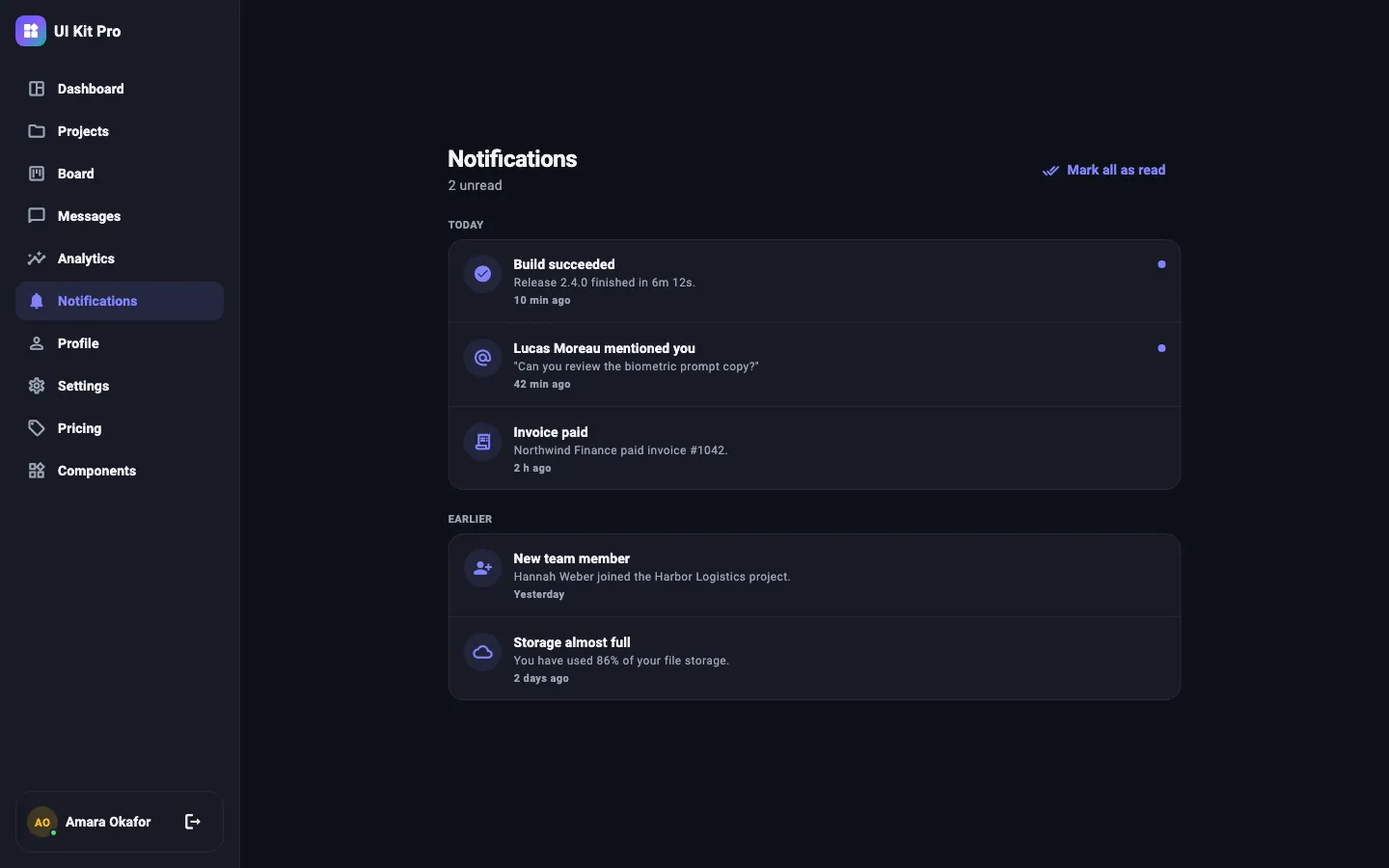Click the "Build succeeded" notification title

click(x=564, y=264)
